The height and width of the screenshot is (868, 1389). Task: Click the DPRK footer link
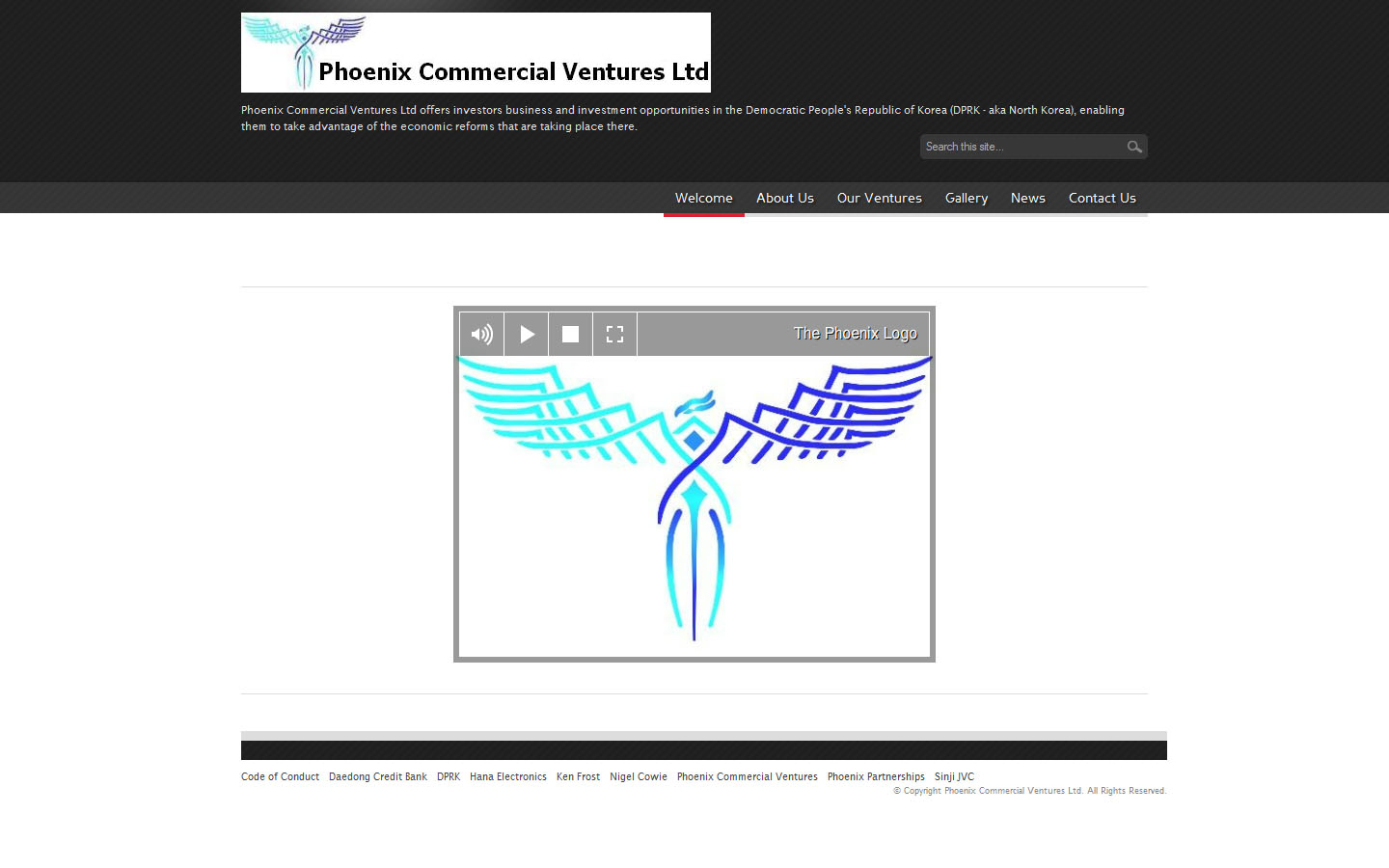point(448,776)
